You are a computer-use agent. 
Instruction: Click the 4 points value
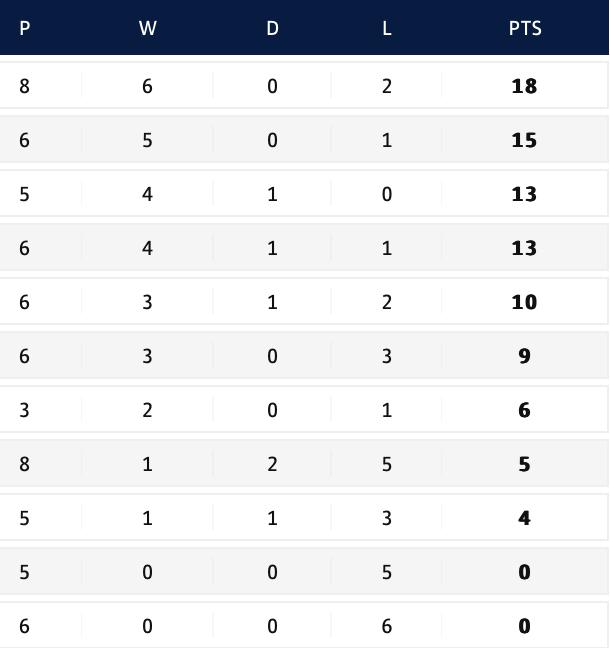(524, 518)
